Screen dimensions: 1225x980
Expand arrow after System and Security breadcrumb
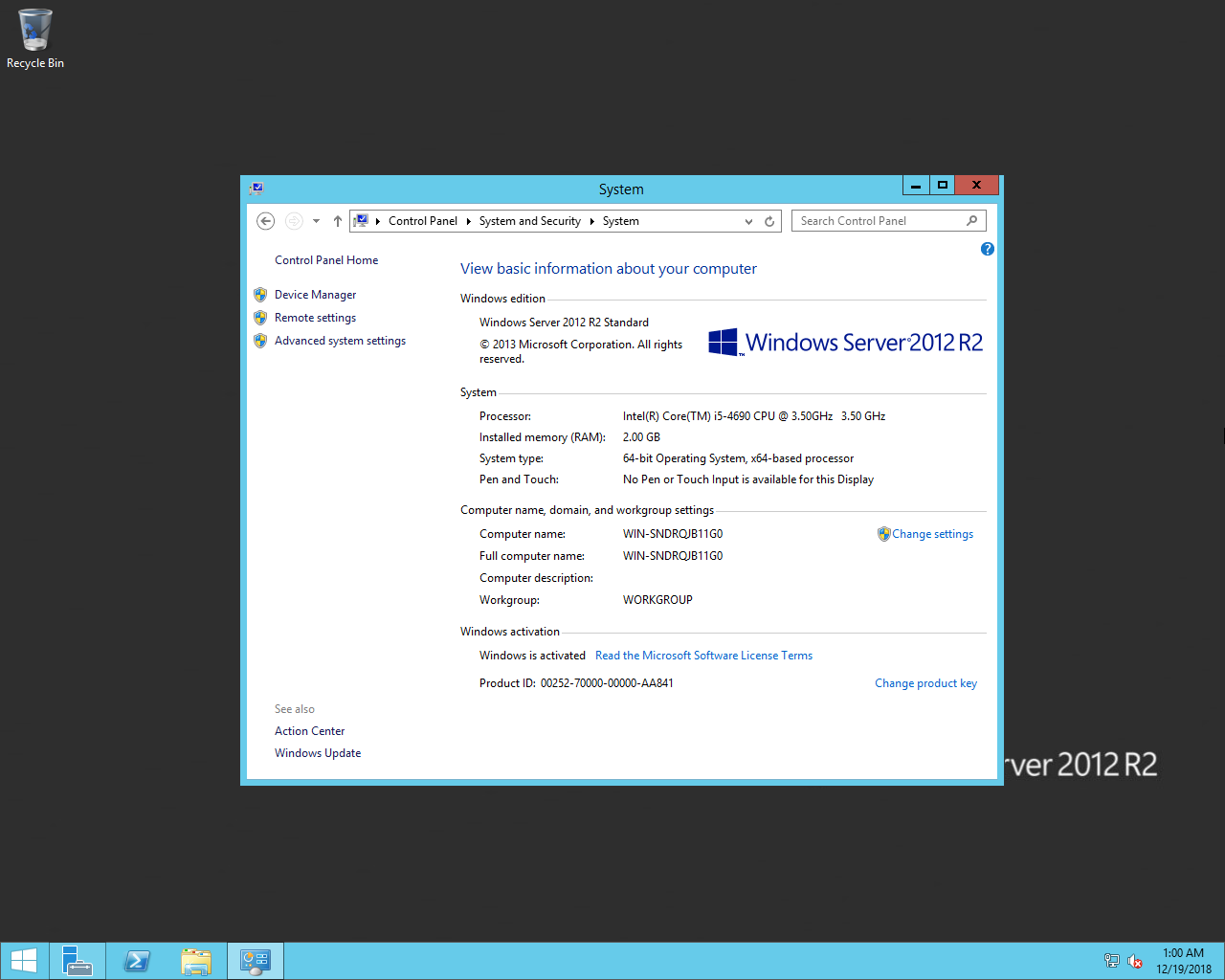click(x=592, y=221)
